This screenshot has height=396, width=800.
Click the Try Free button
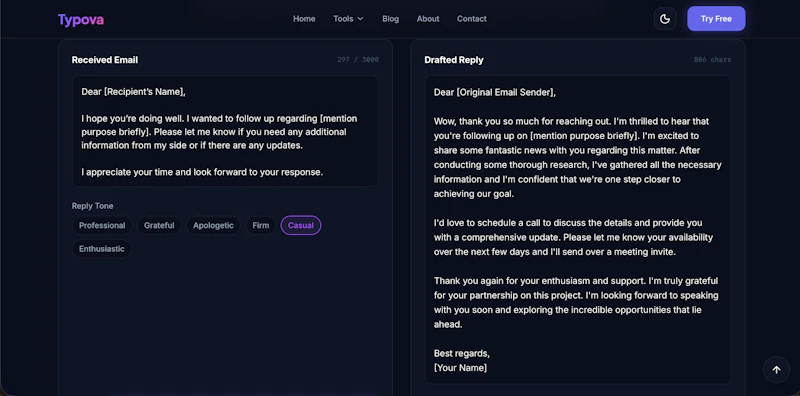click(x=716, y=19)
